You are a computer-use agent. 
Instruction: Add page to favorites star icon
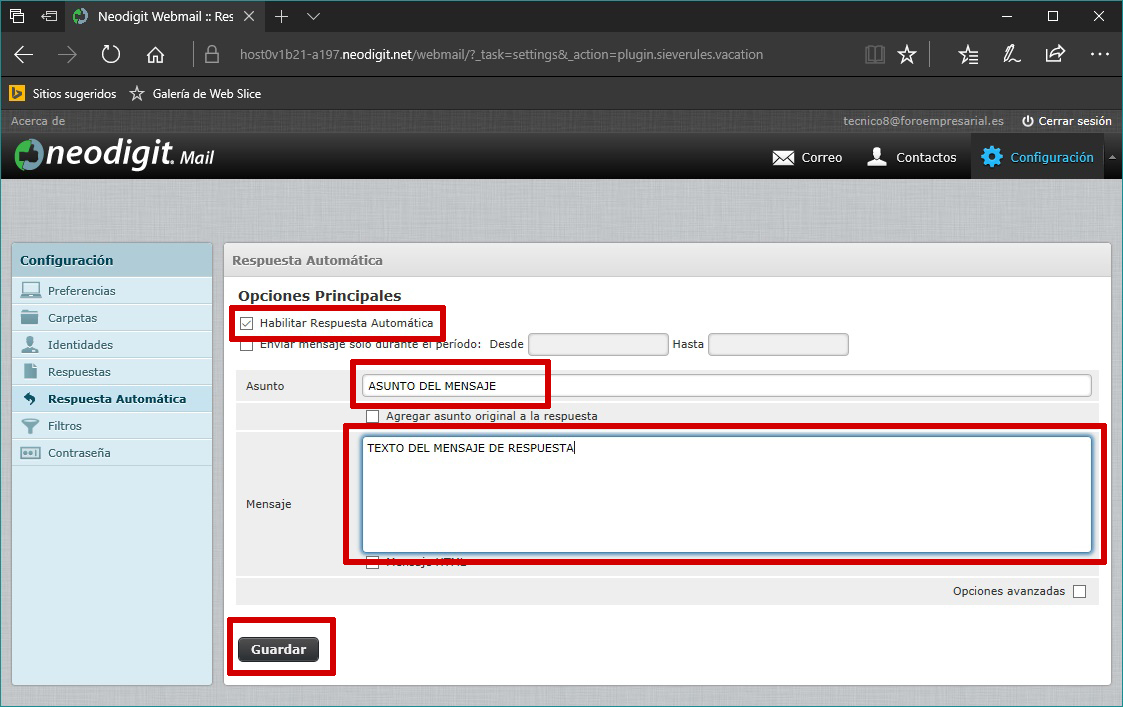pos(907,54)
